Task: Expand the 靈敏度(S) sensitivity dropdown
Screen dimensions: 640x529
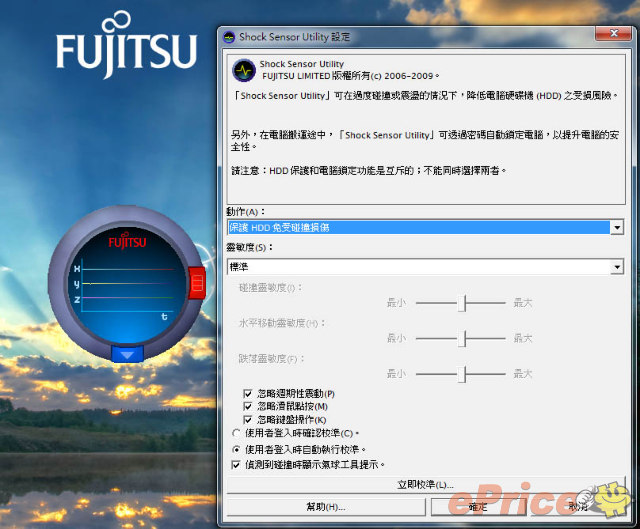Action: tap(617, 267)
